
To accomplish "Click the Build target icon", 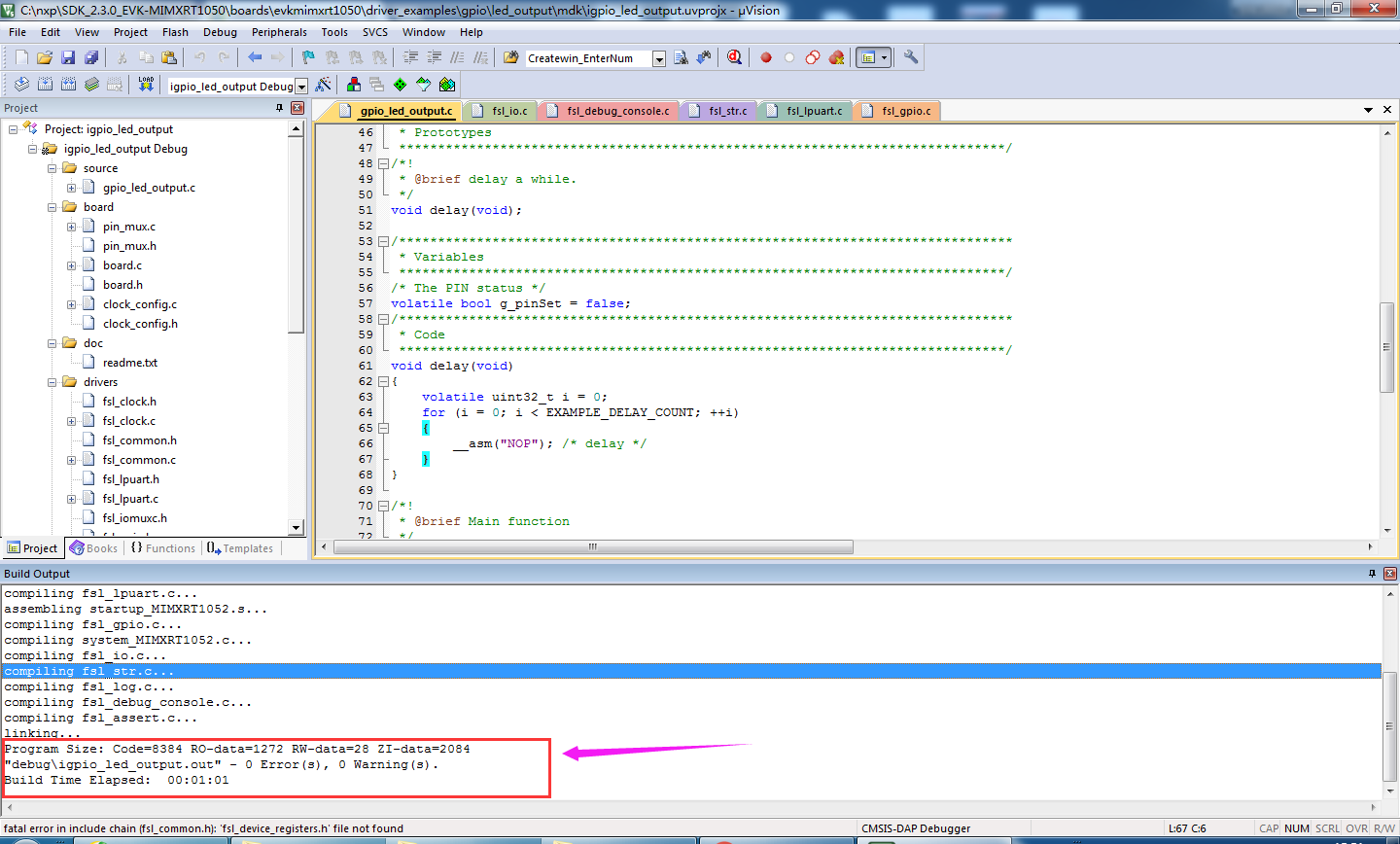I will coord(45,86).
